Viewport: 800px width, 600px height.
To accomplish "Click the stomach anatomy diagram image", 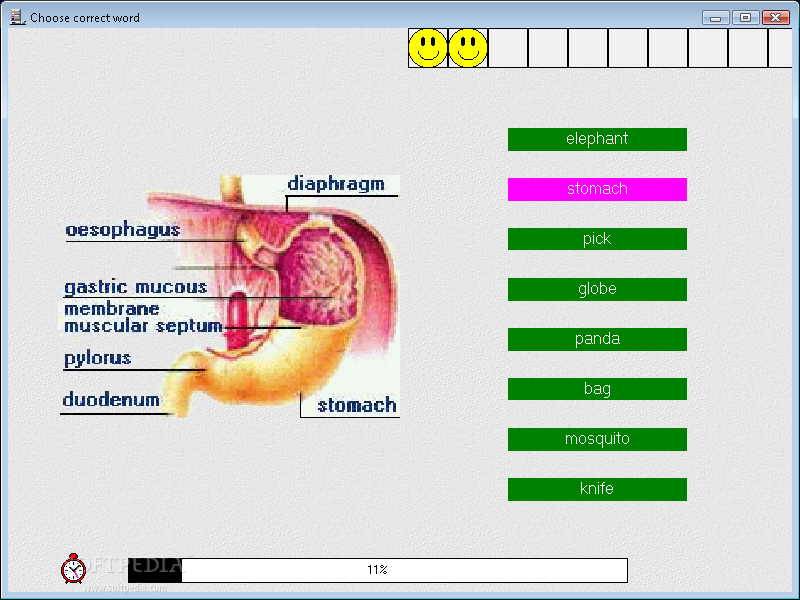I will (x=230, y=296).
